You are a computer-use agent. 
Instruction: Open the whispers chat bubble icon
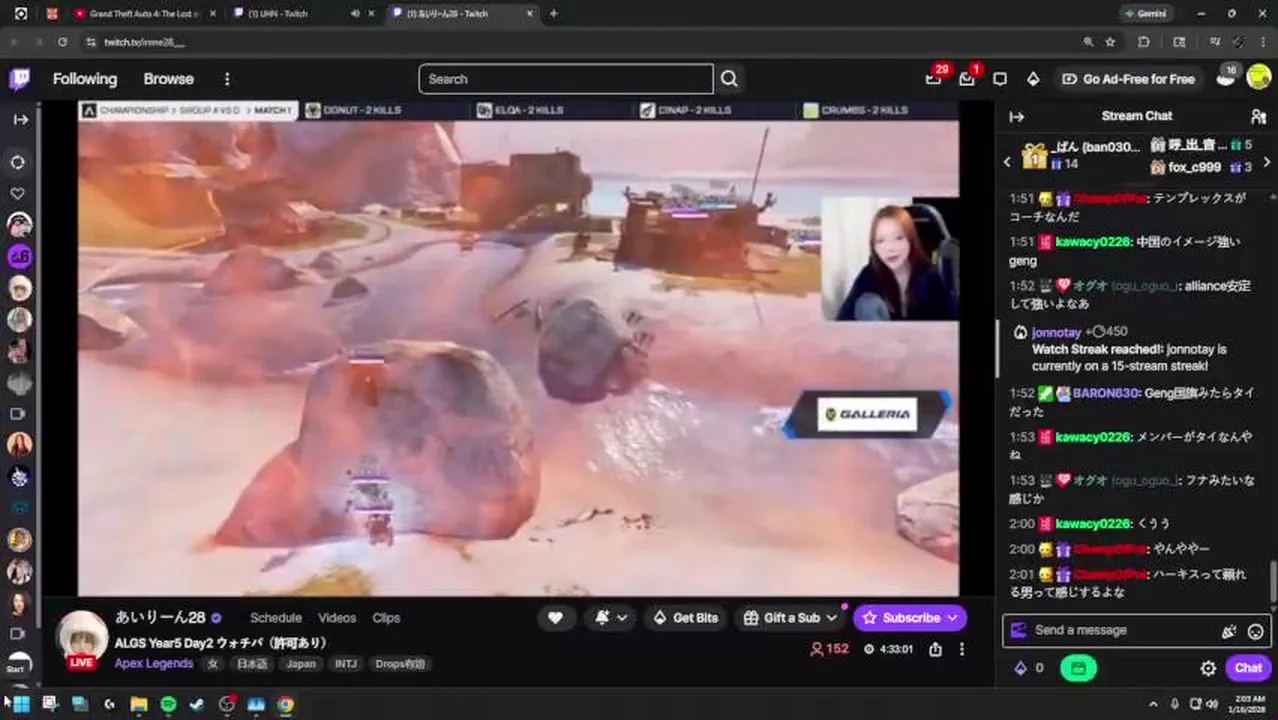point(1000,79)
